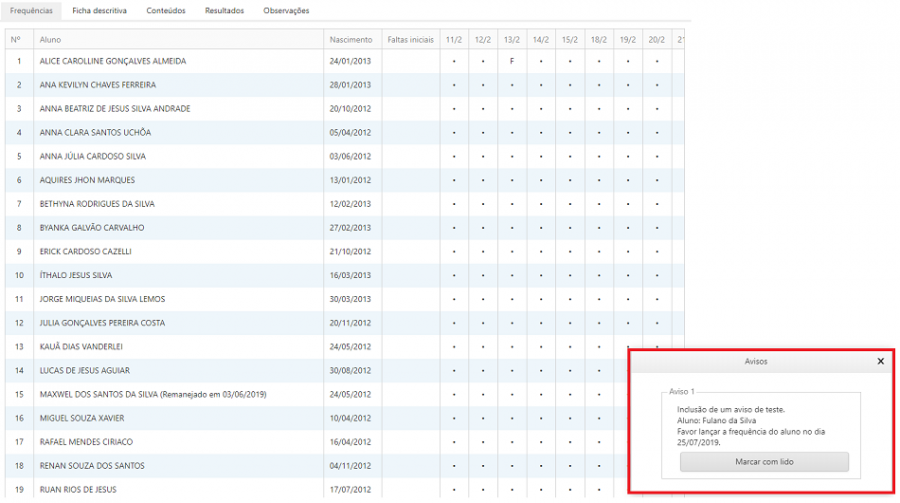The height and width of the screenshot is (503, 900).
Task: Toggle attendance for Anna Clara on 12/2
Action: 483,132
